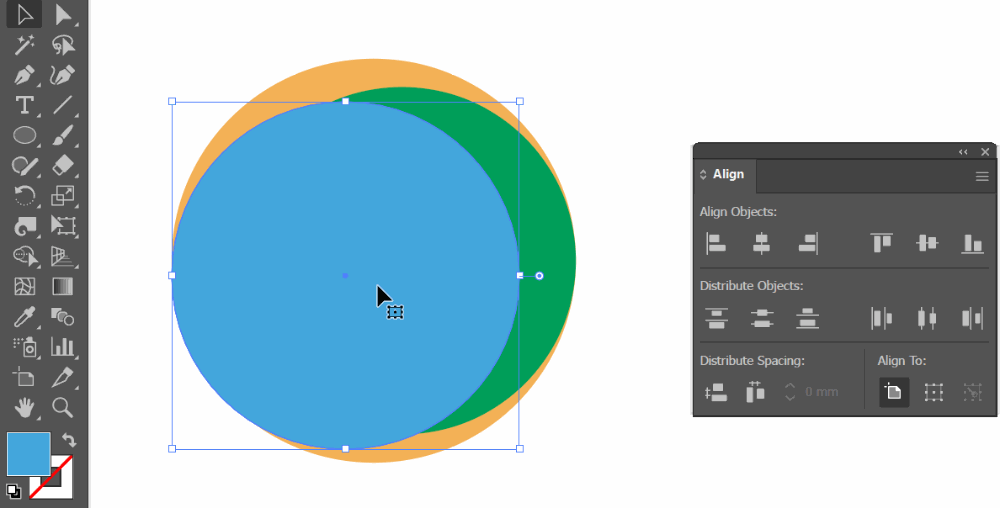
Task: Click the 0 mm spacing field
Action: pyautogui.click(x=821, y=392)
